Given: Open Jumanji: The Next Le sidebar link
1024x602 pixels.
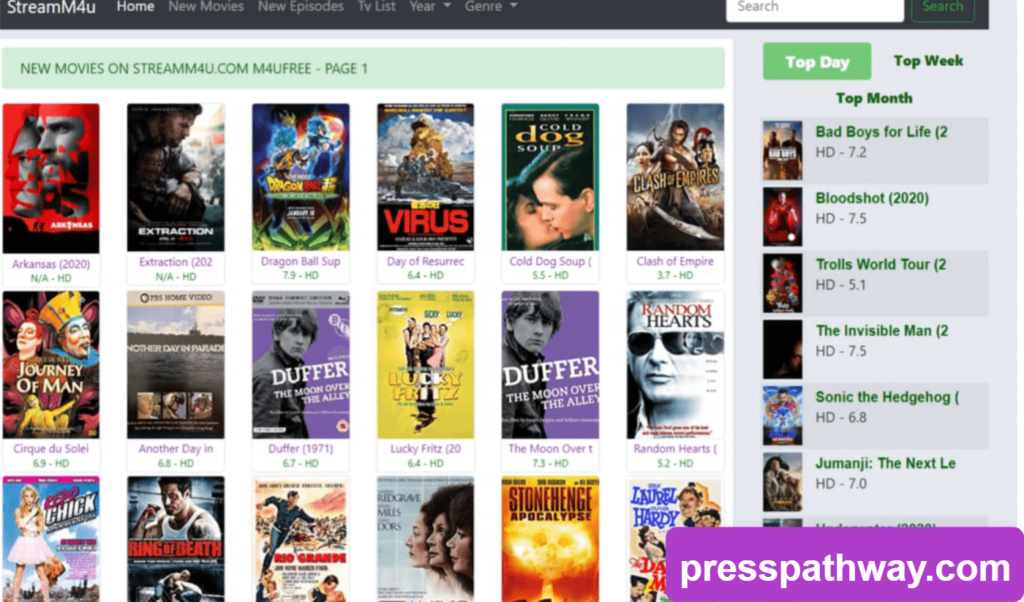Looking at the screenshot, I should pos(886,464).
